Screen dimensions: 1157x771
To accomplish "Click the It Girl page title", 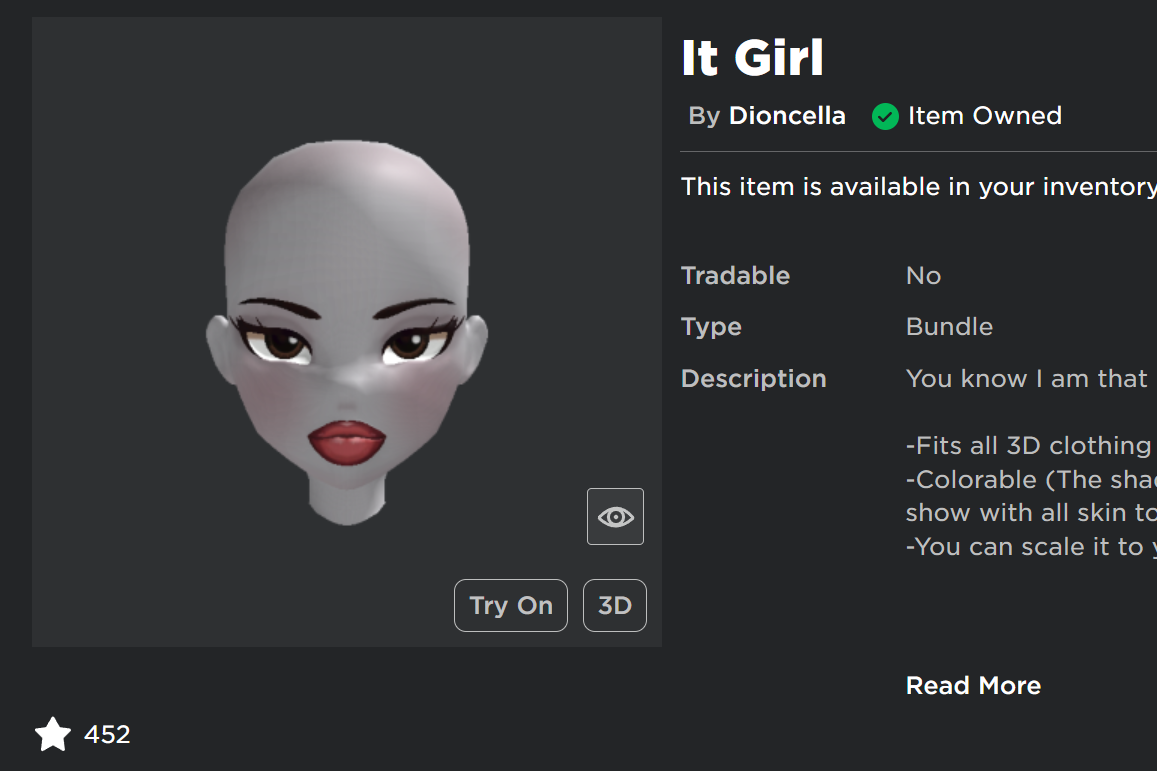I will coord(752,58).
